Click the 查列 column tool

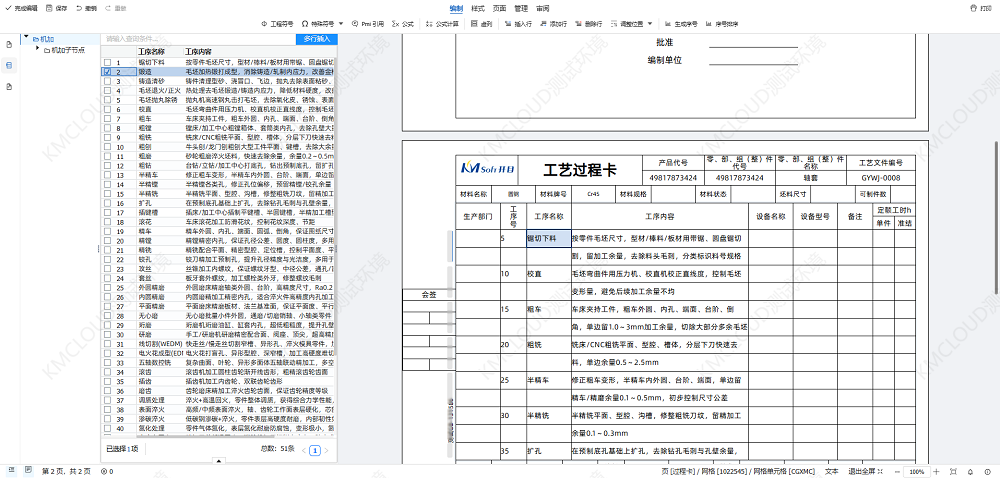coord(482,24)
